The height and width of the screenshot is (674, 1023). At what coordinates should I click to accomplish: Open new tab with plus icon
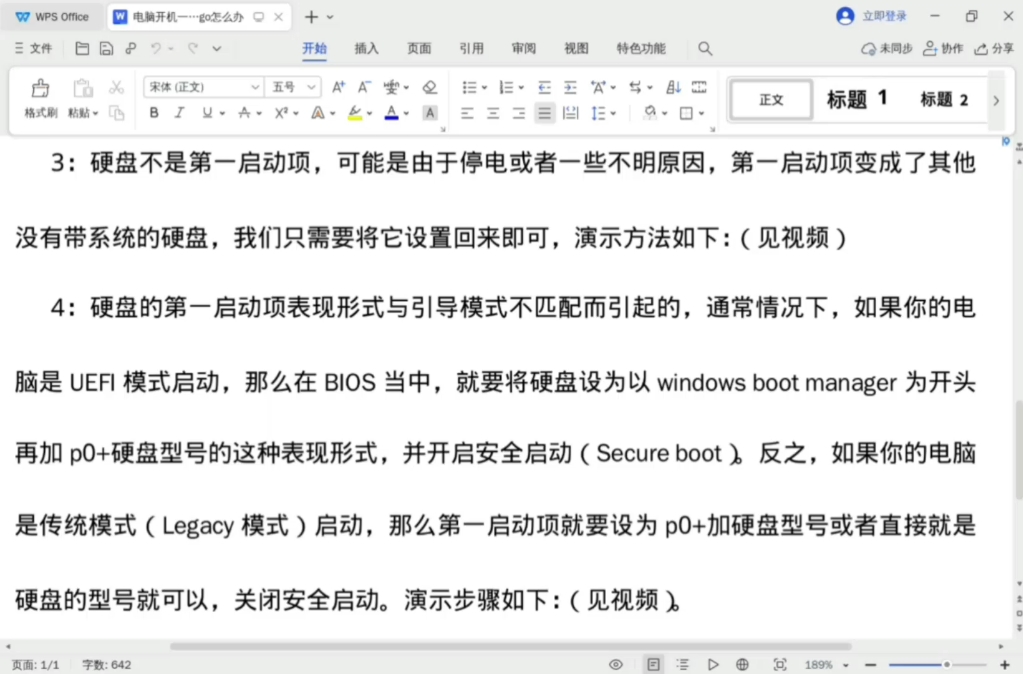pos(311,17)
